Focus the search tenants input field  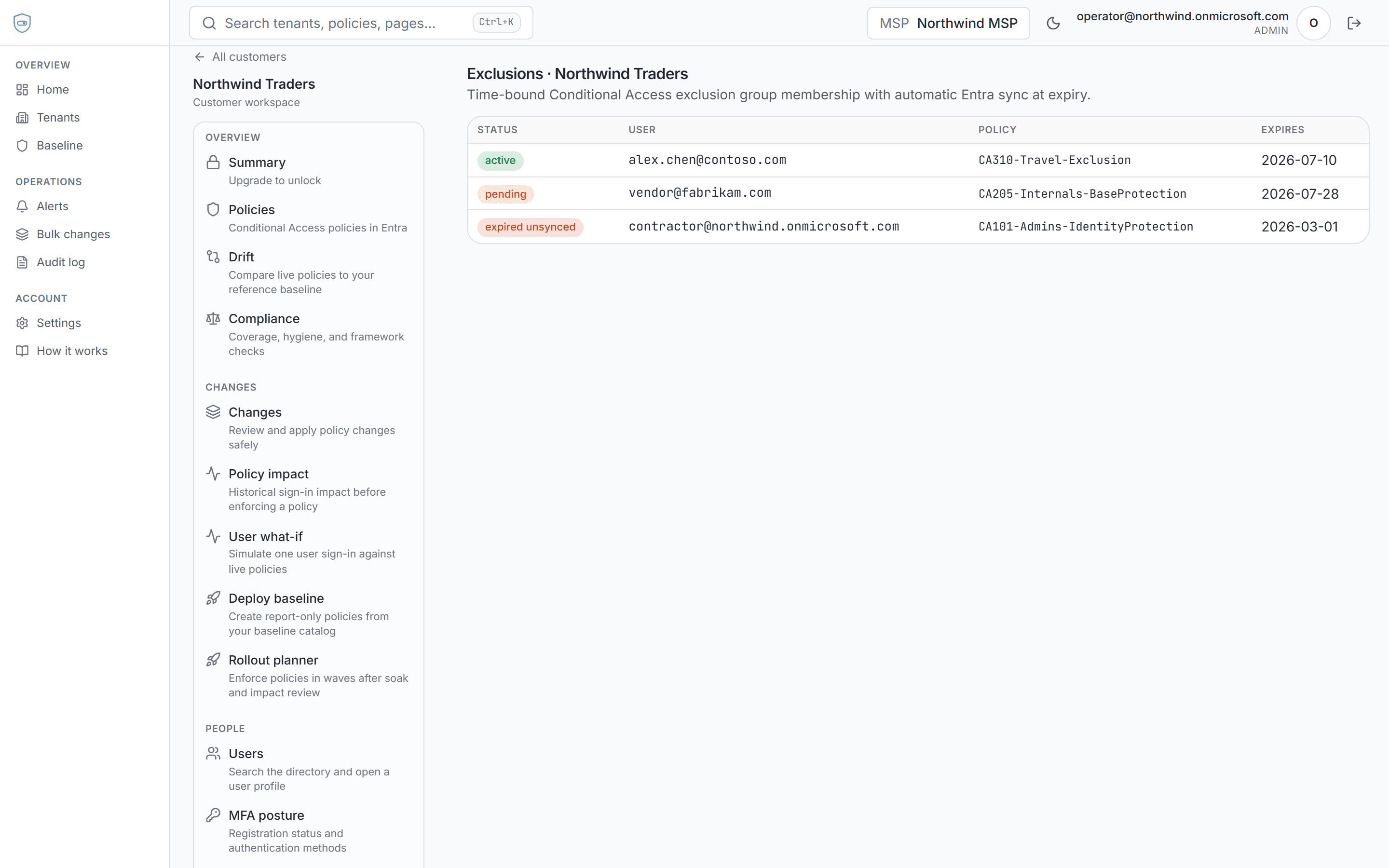tap(361, 23)
